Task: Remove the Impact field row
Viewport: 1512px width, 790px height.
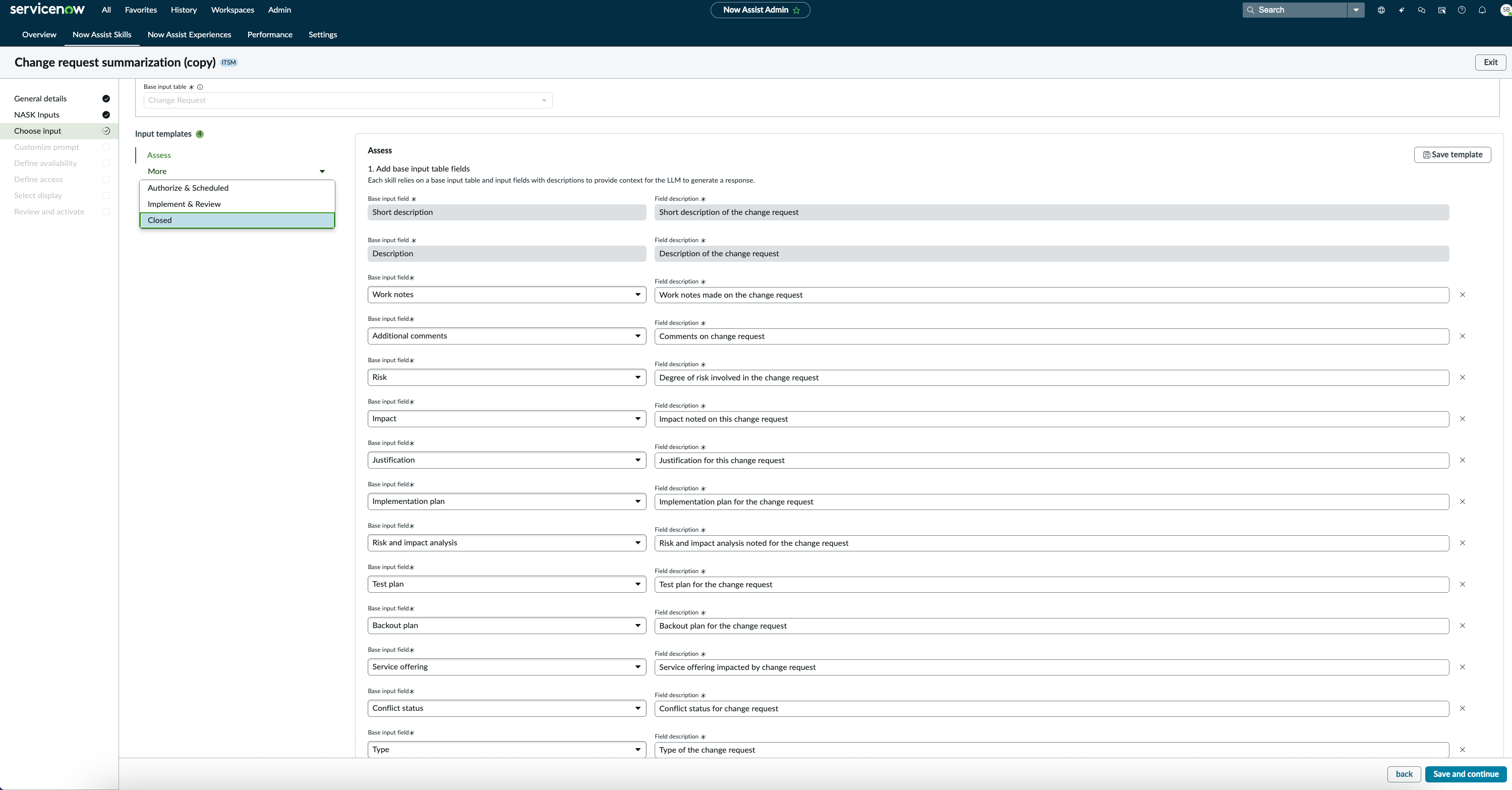Action: coord(1462,419)
